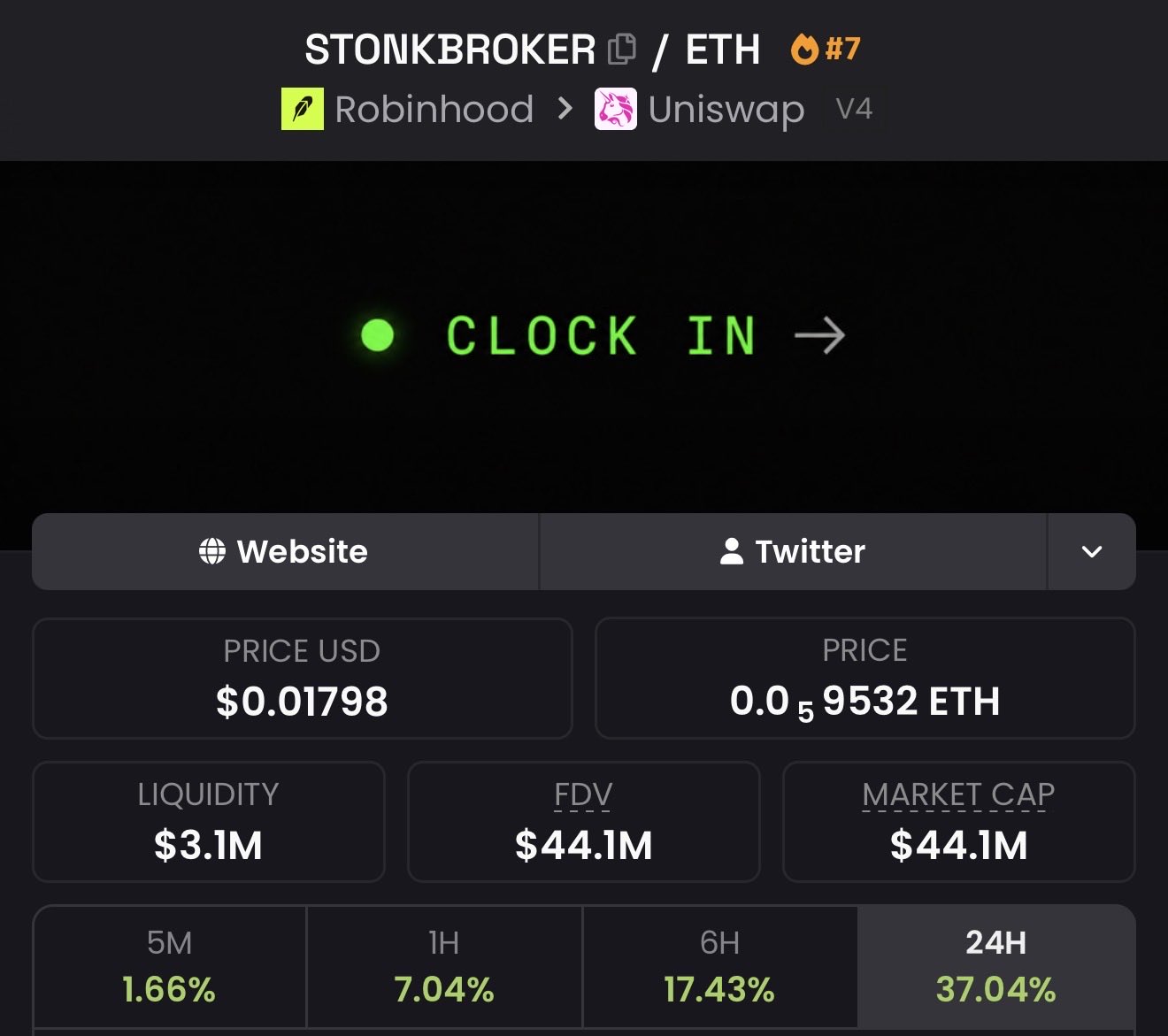Copy the STONKBROKER token address icon
This screenshot has height=1036, width=1168.
622,50
